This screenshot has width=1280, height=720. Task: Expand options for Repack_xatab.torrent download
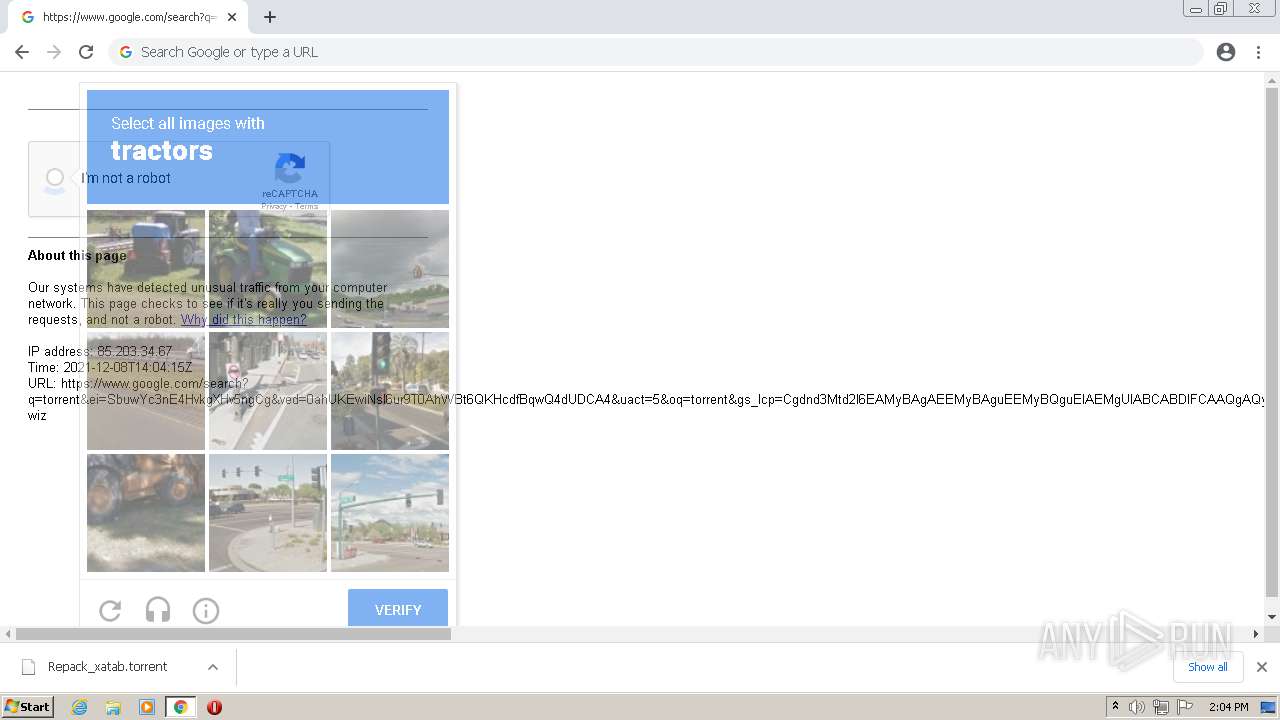click(x=213, y=667)
